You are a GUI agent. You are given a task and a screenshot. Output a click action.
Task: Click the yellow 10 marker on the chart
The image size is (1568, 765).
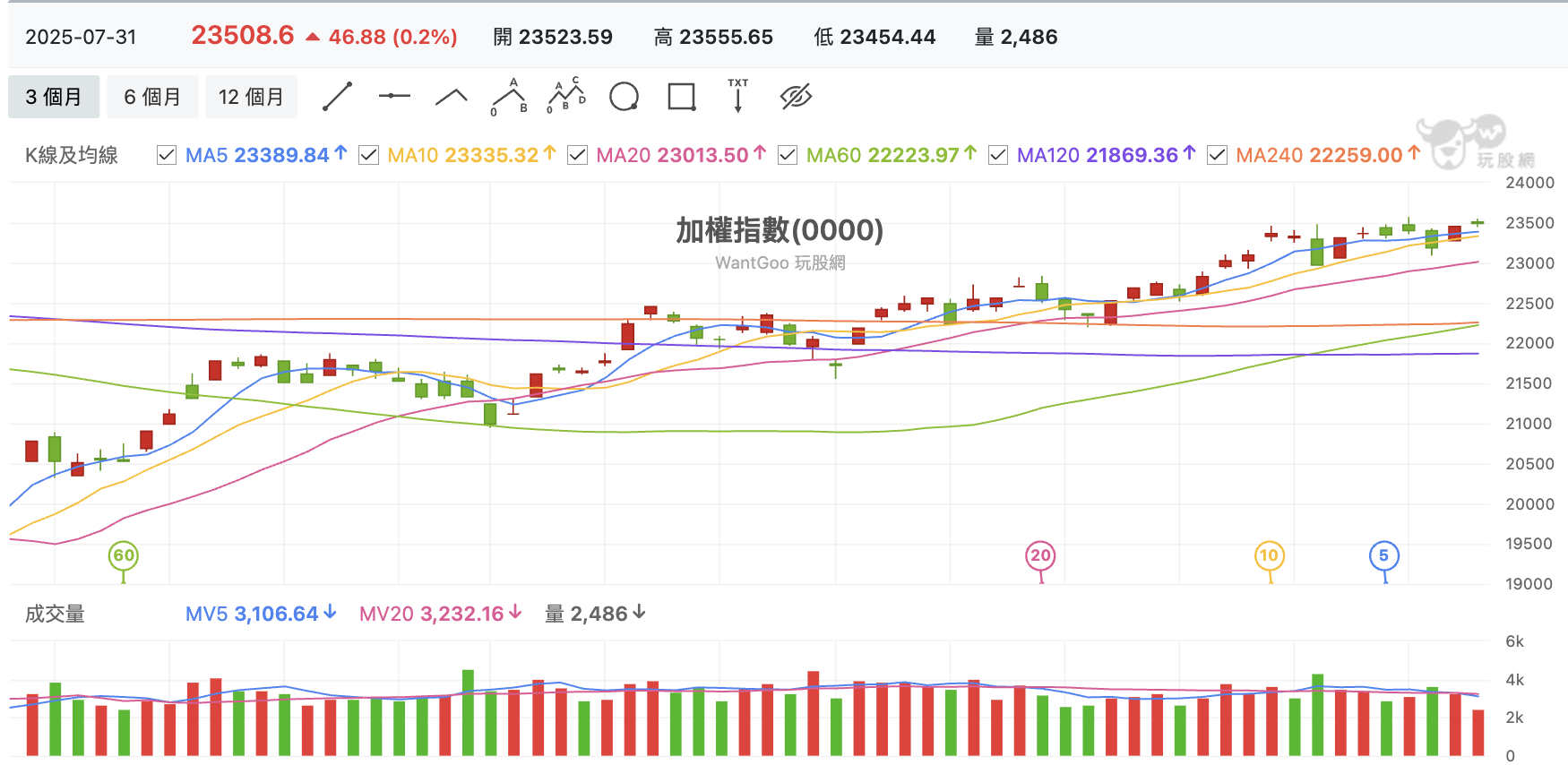(1269, 555)
